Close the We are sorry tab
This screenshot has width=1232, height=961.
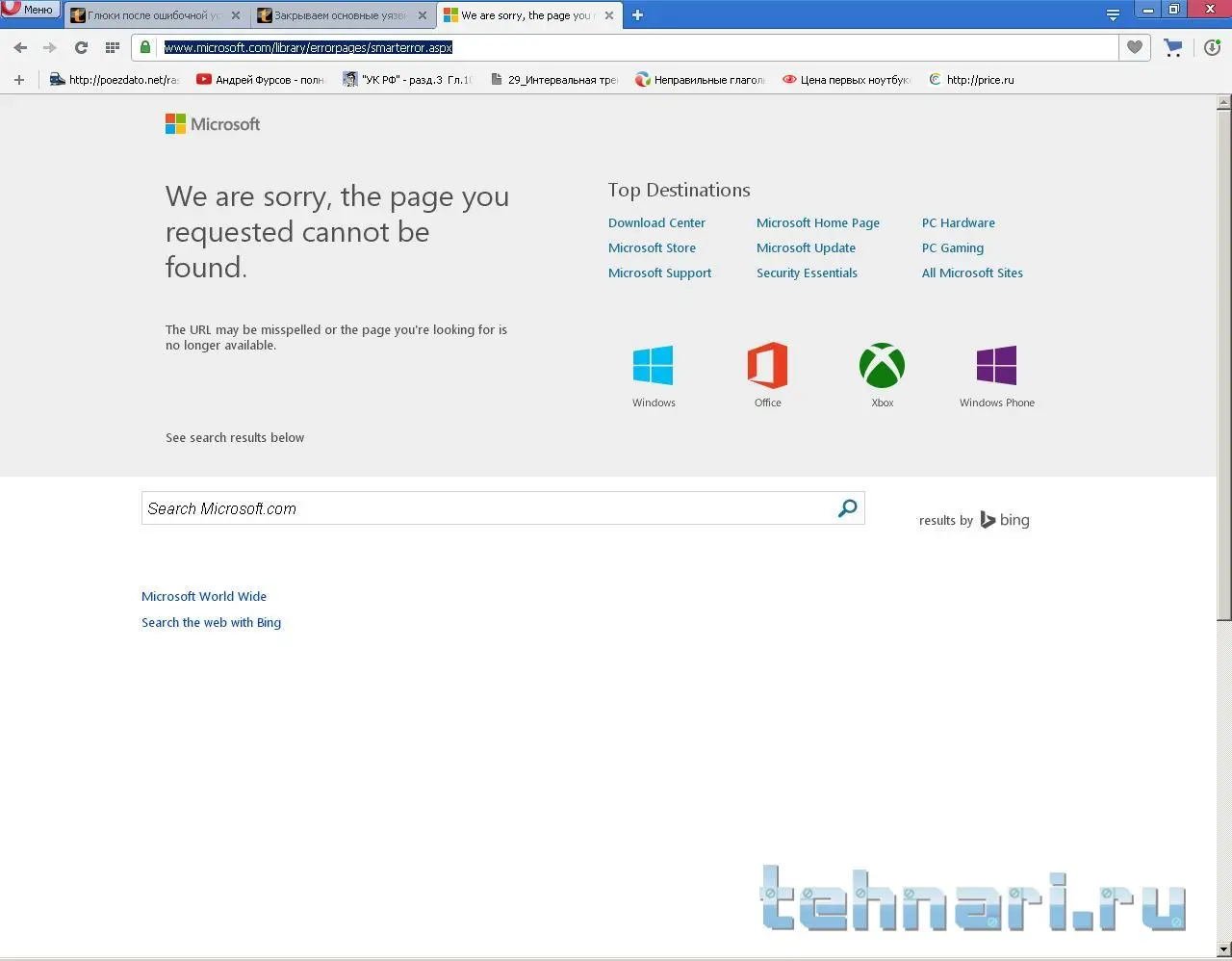tap(609, 15)
